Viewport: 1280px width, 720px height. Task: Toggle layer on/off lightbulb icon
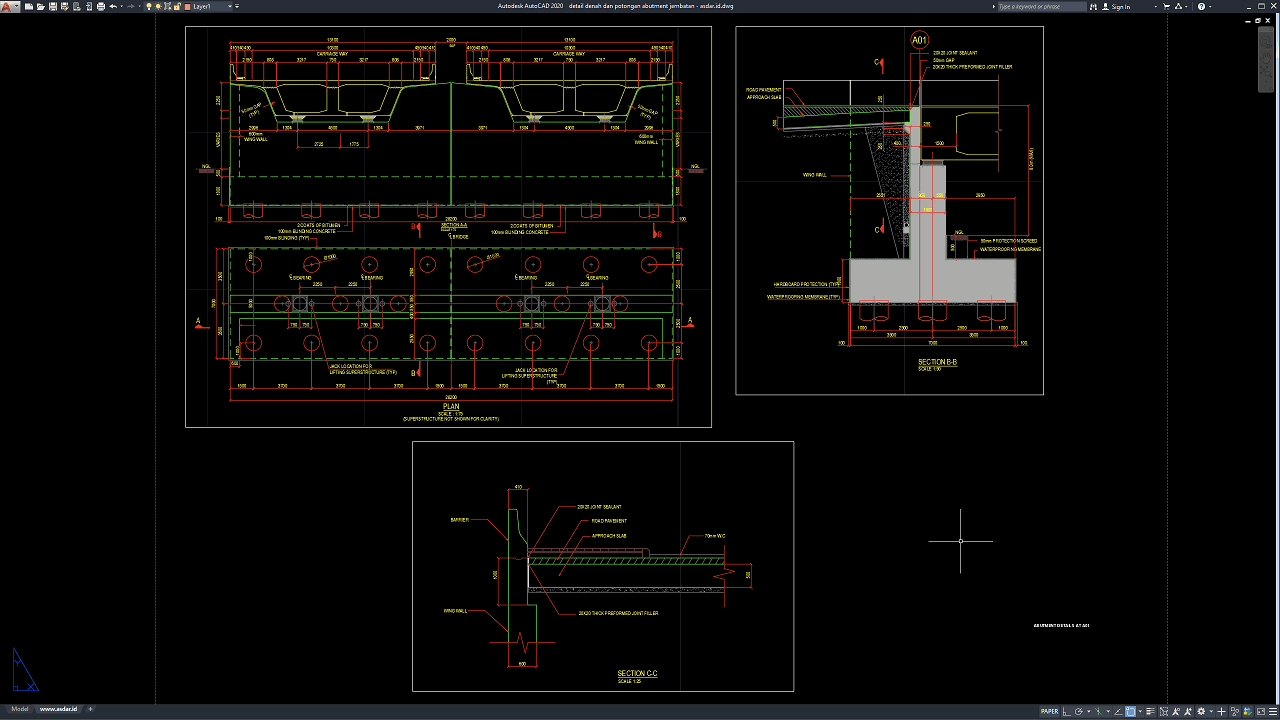point(149,6)
